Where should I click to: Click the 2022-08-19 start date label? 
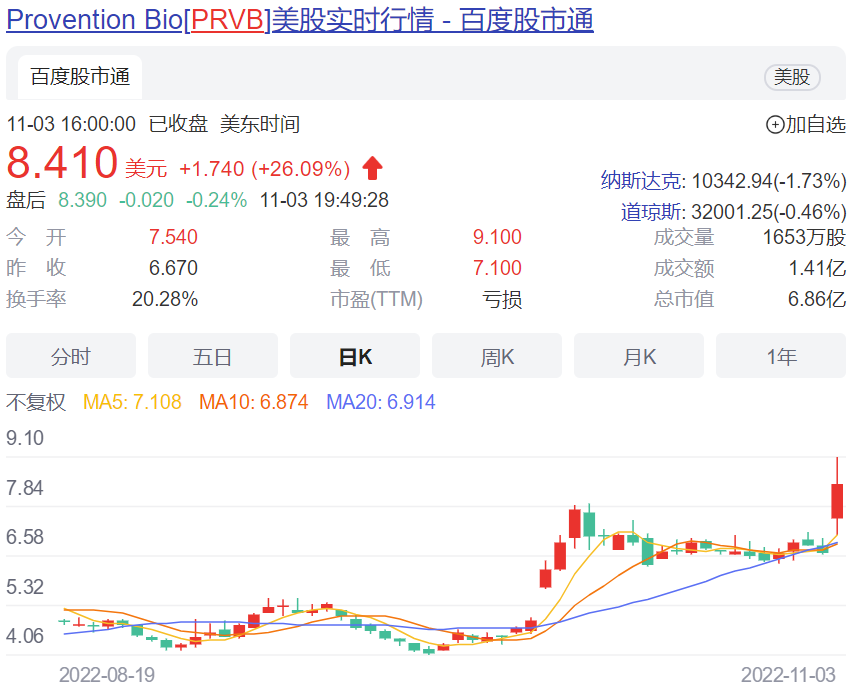[107, 675]
